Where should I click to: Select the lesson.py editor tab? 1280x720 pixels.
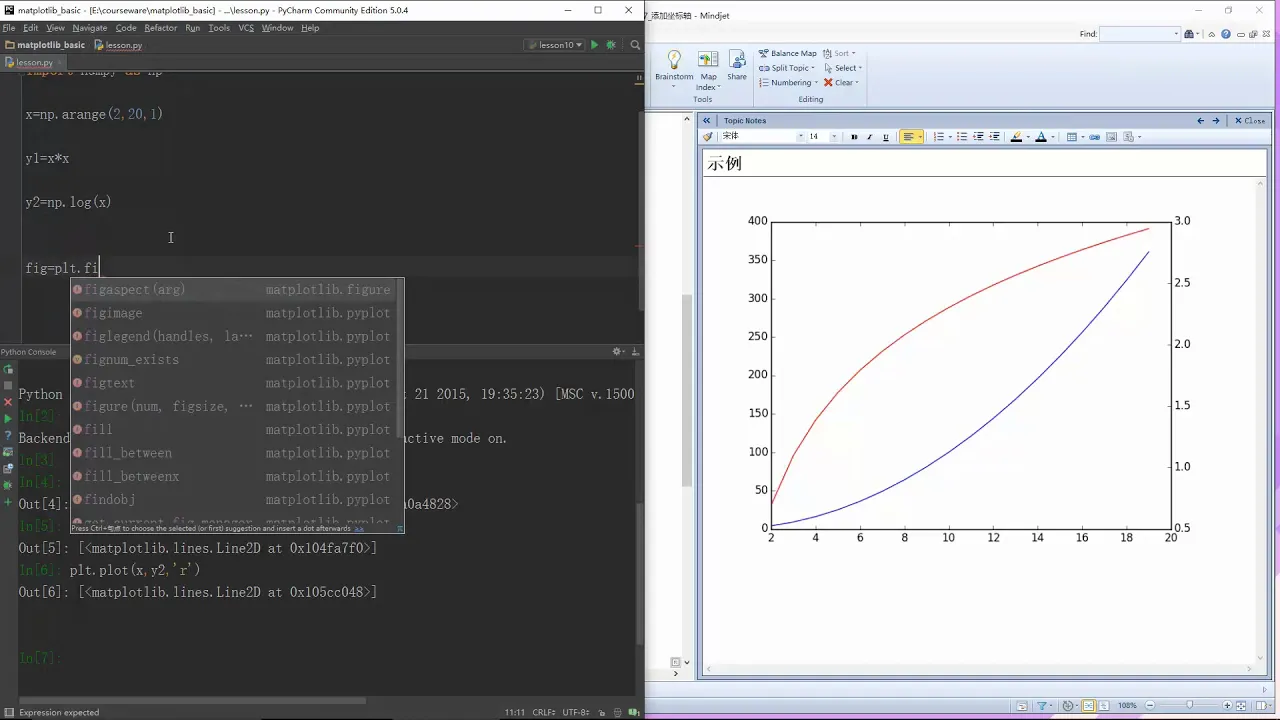point(34,62)
